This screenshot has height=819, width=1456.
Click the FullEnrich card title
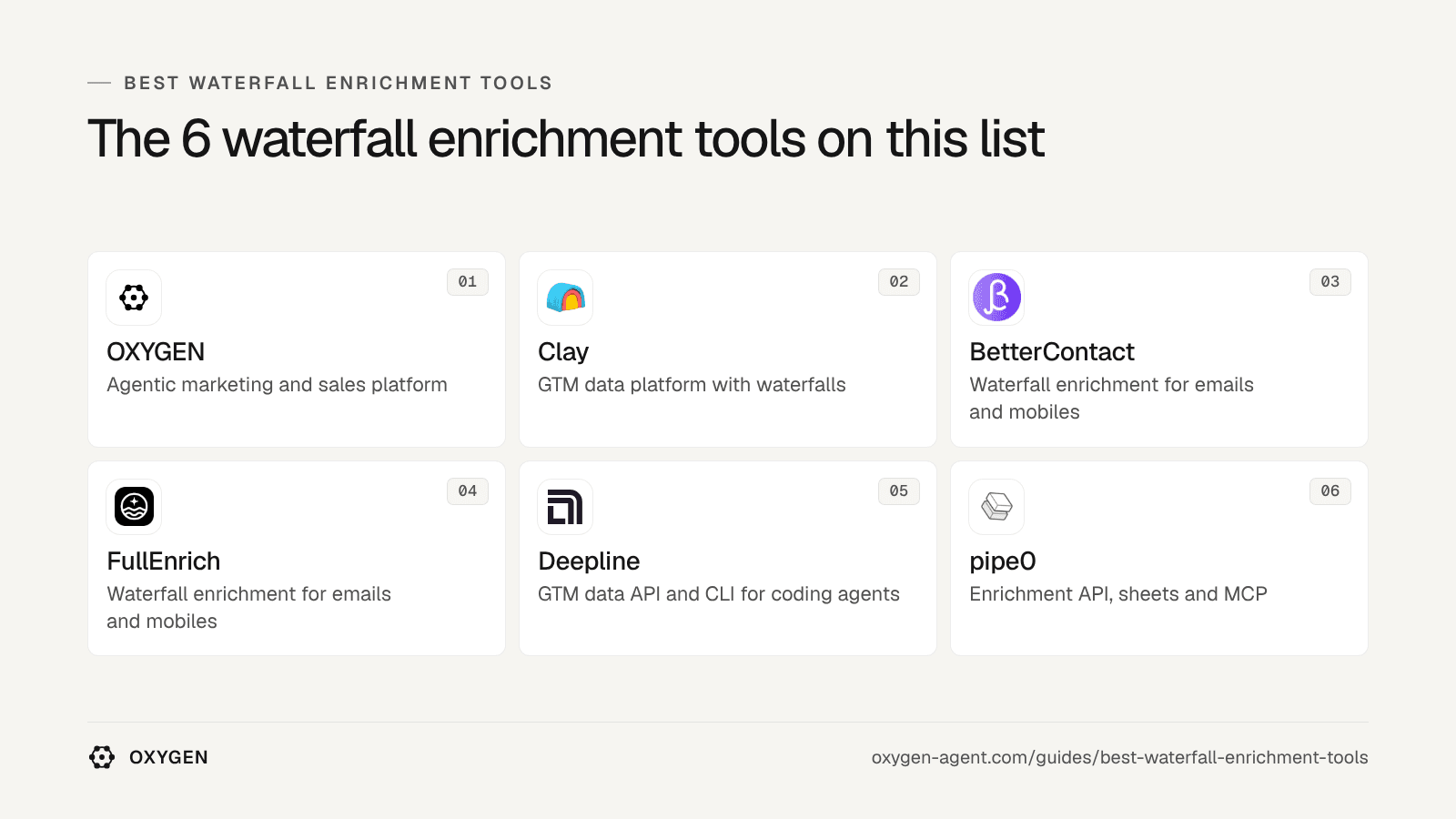[x=164, y=561]
